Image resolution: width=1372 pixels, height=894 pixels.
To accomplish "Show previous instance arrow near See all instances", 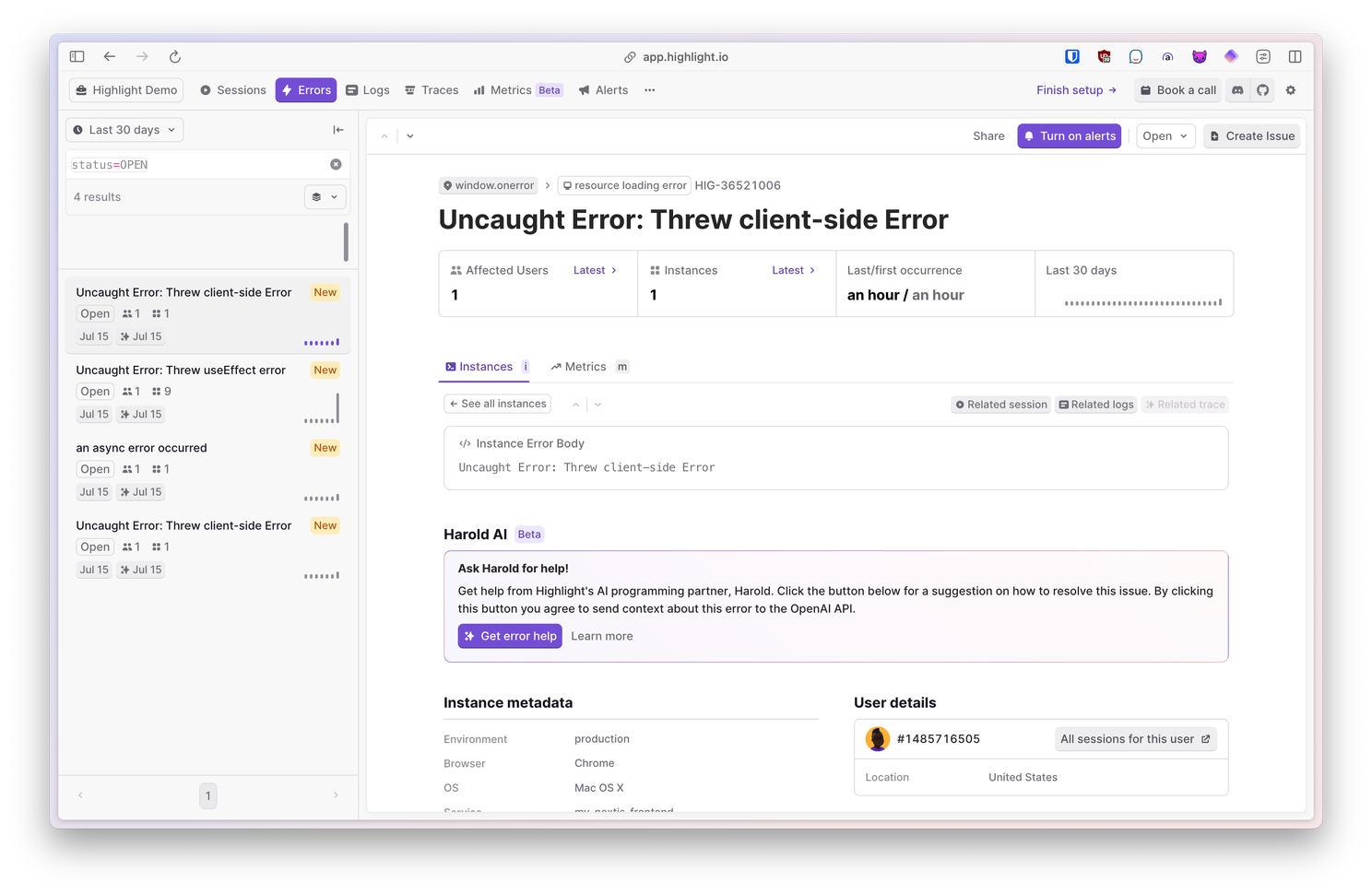I will pos(575,405).
